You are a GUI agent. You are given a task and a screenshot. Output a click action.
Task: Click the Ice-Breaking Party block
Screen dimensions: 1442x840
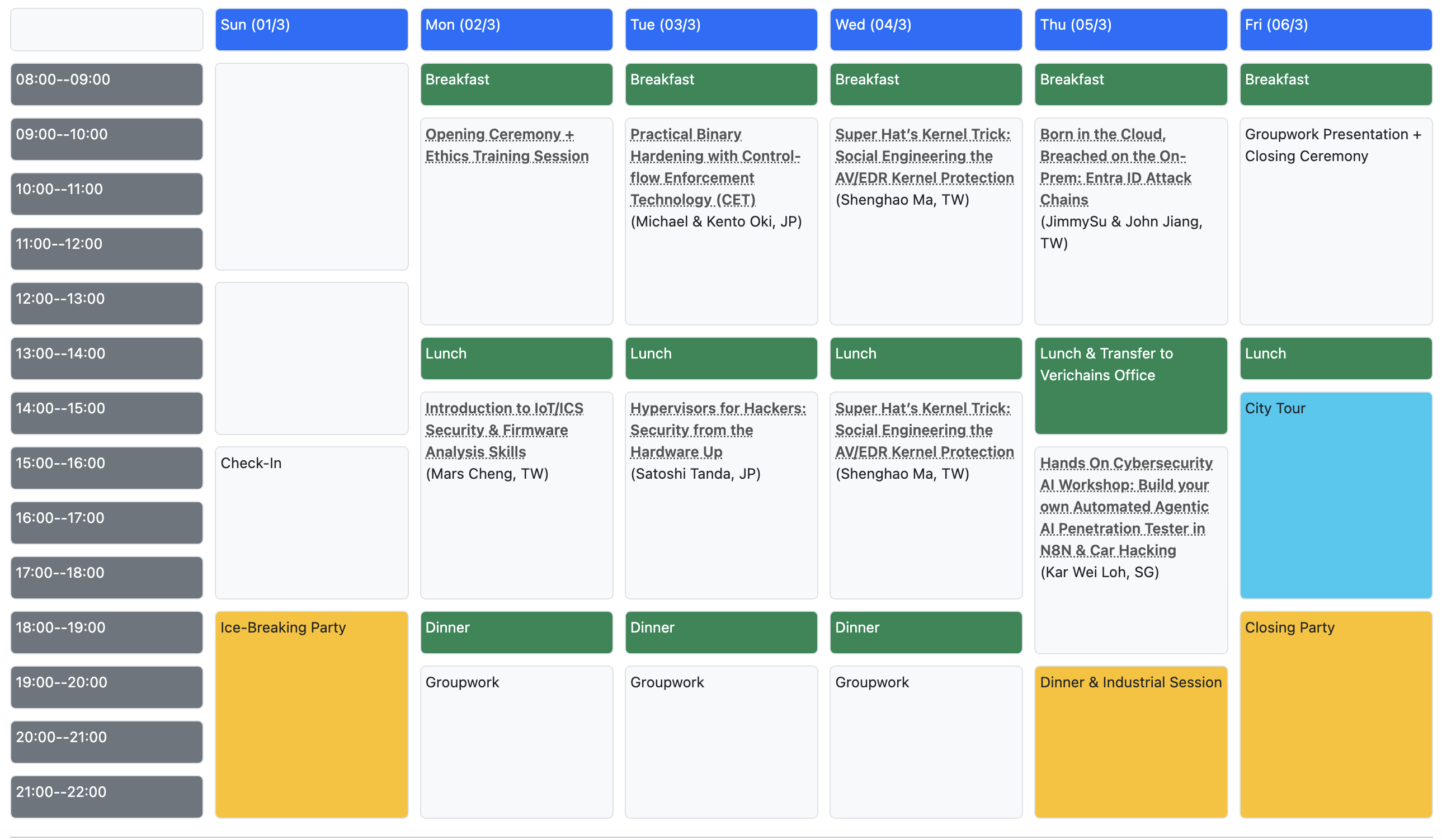click(312, 714)
